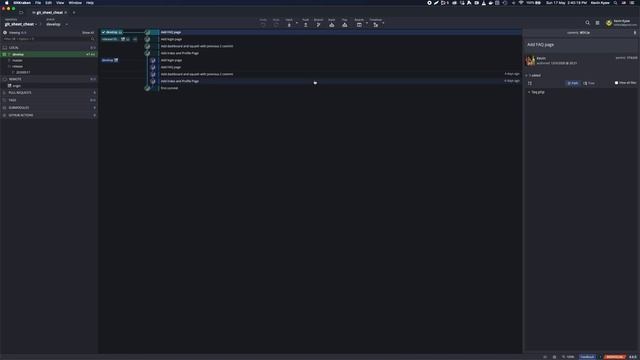
Task: Open the File menu
Action: click(x=38, y=3)
